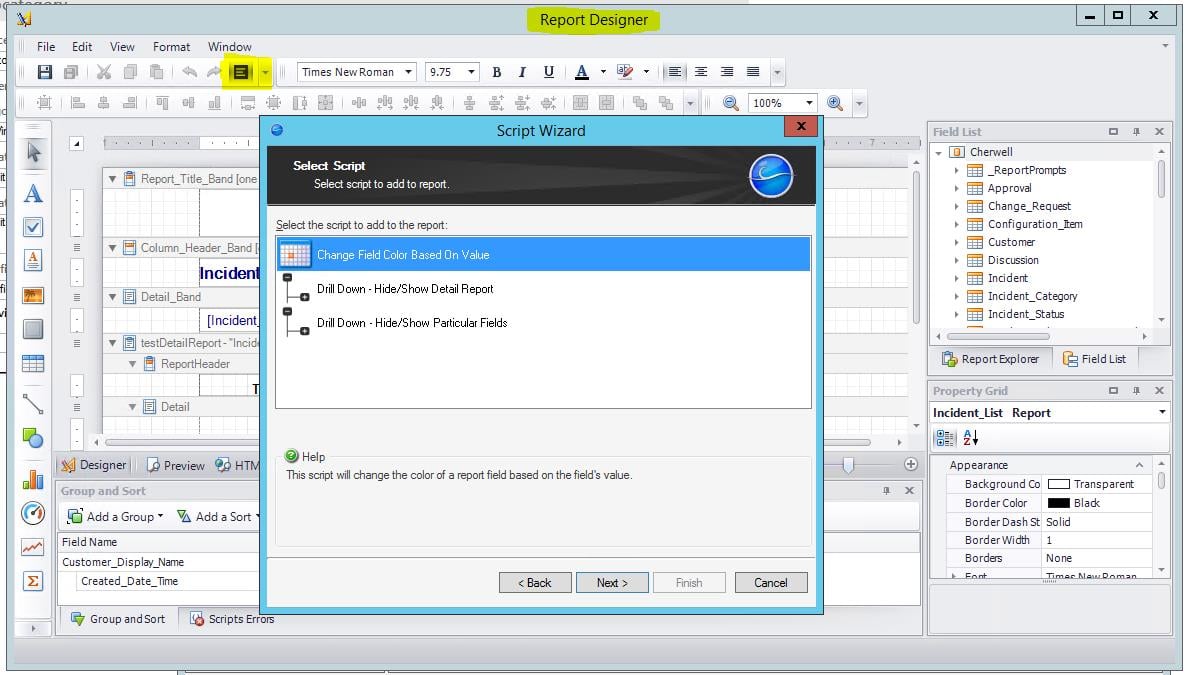Cancel the Script Wizard dialog
The width and height of the screenshot is (1190, 675).
[770, 583]
